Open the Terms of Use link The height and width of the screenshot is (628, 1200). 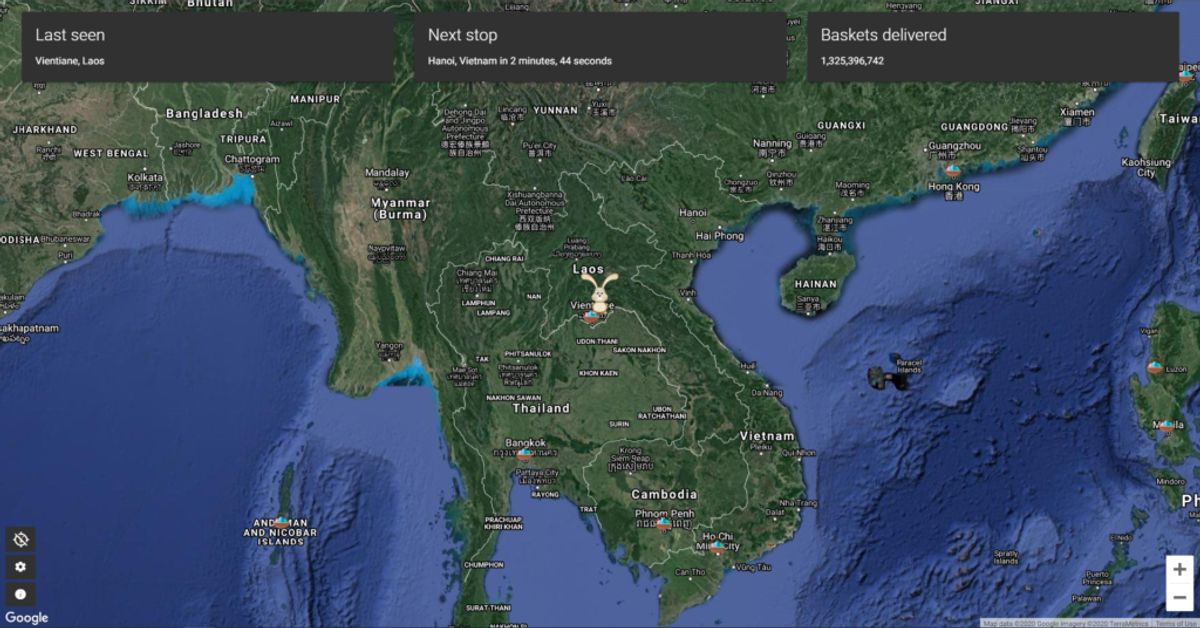(1176, 623)
